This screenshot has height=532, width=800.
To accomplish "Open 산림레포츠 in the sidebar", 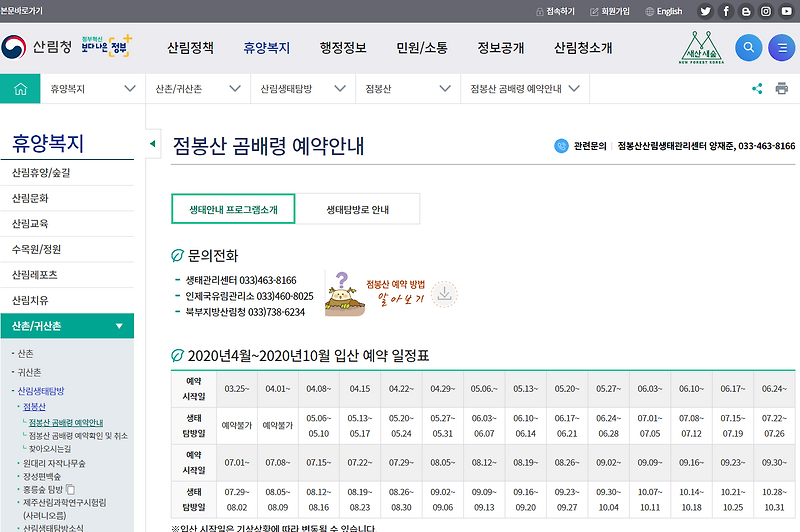I will (x=67, y=275).
